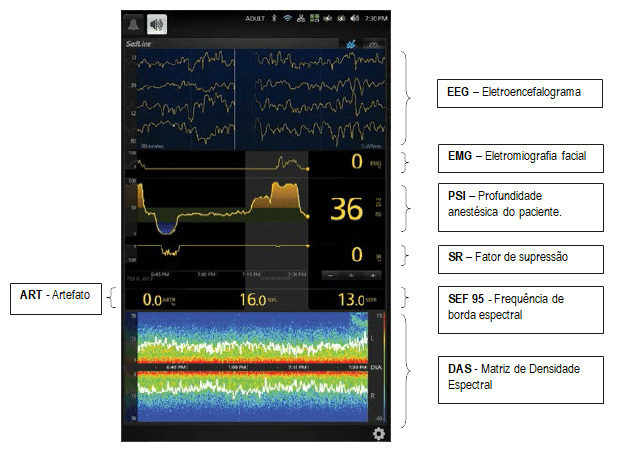This screenshot has width=623, height=458.
Task: Tap the ARTF 0.0 artifact readout
Action: 153,299
